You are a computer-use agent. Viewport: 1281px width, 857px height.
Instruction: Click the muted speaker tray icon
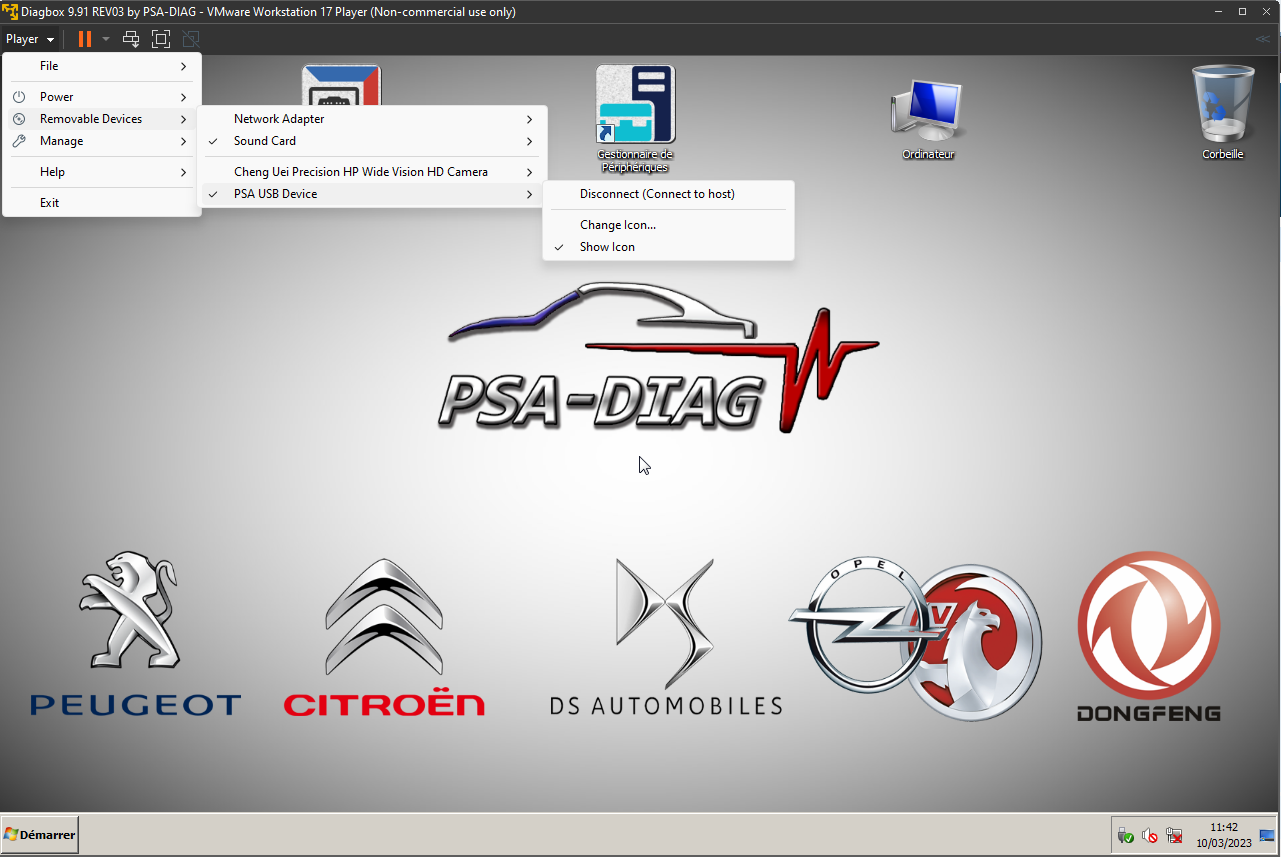pos(1150,835)
